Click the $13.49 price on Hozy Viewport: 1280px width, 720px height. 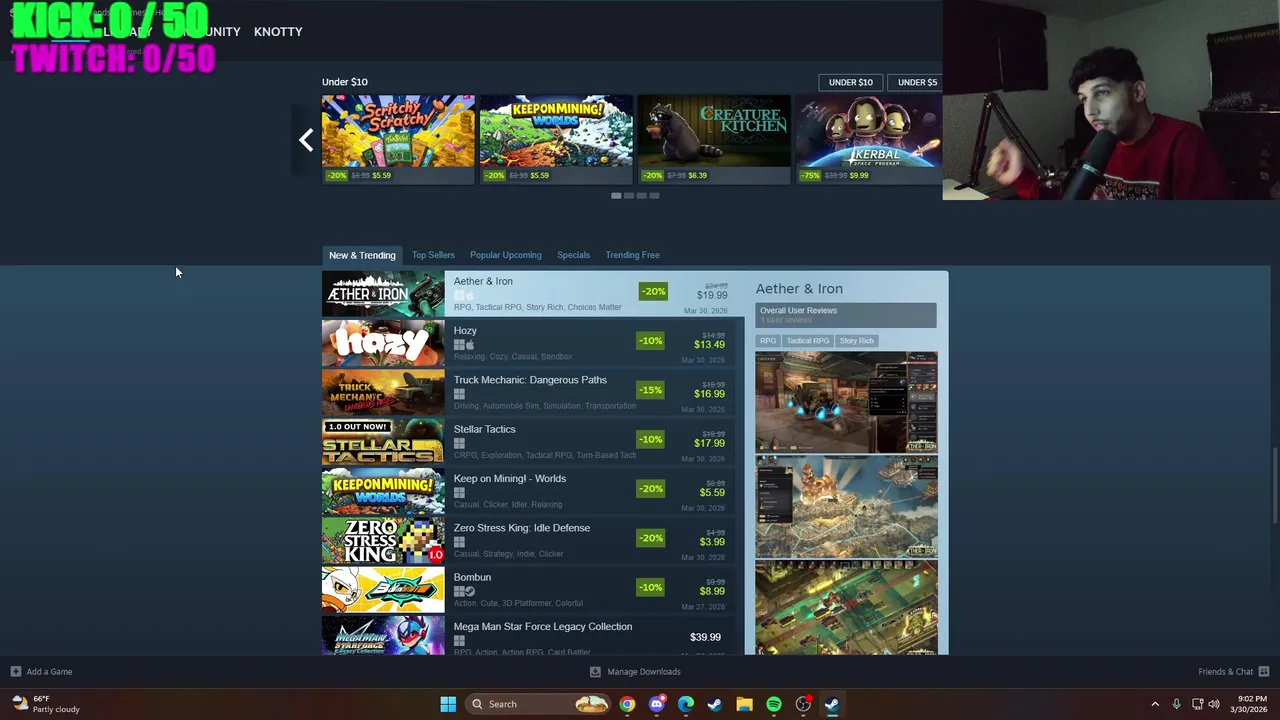coord(709,344)
